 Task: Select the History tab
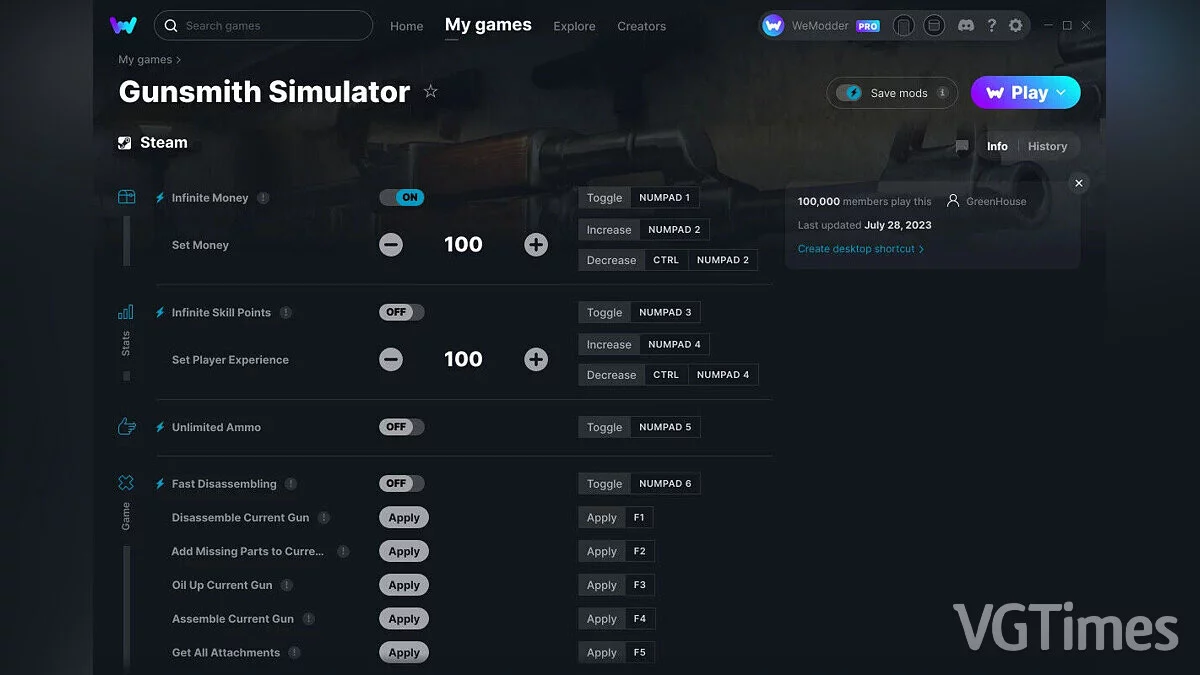click(1047, 146)
